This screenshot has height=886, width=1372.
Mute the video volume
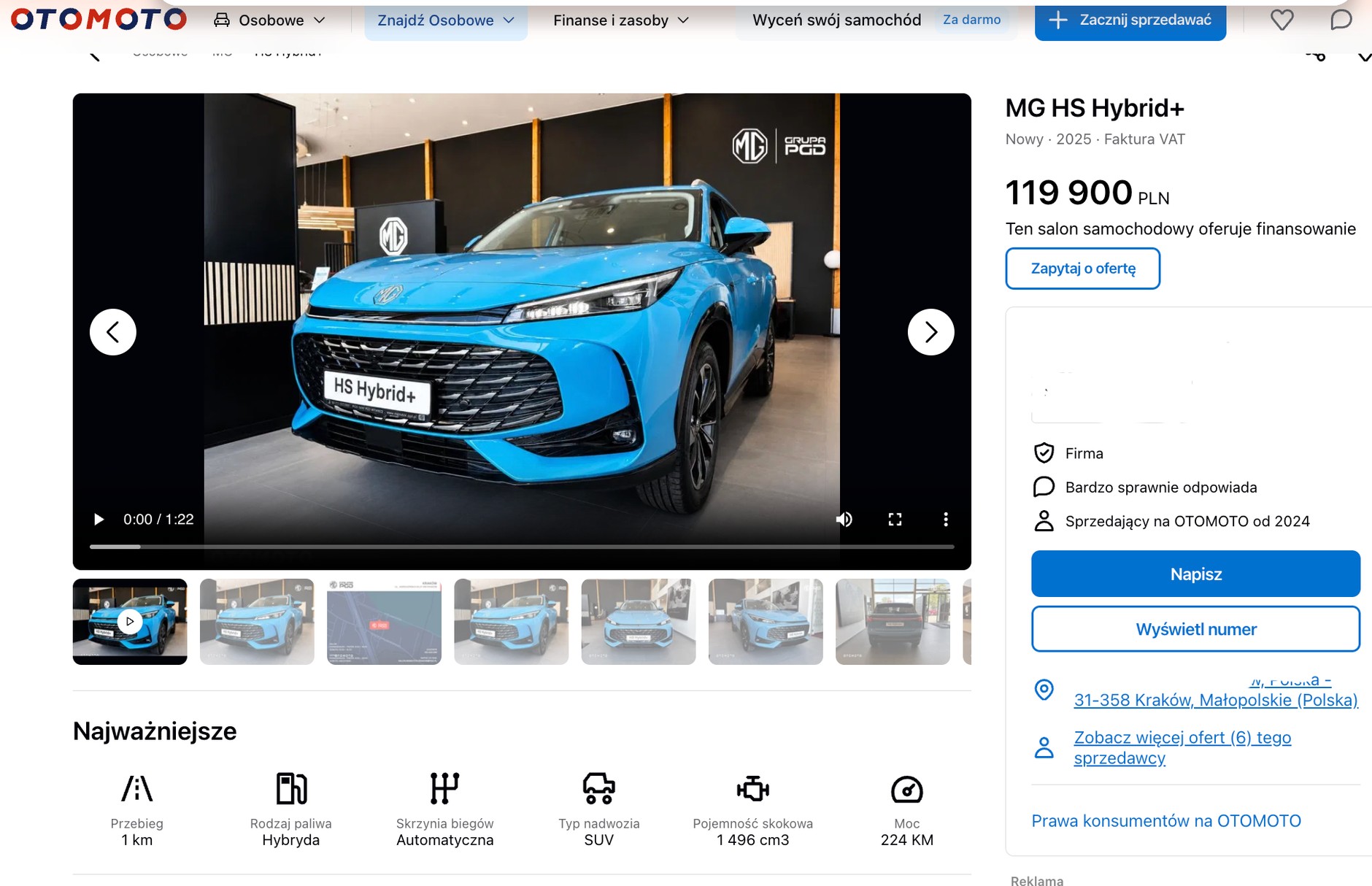844,519
